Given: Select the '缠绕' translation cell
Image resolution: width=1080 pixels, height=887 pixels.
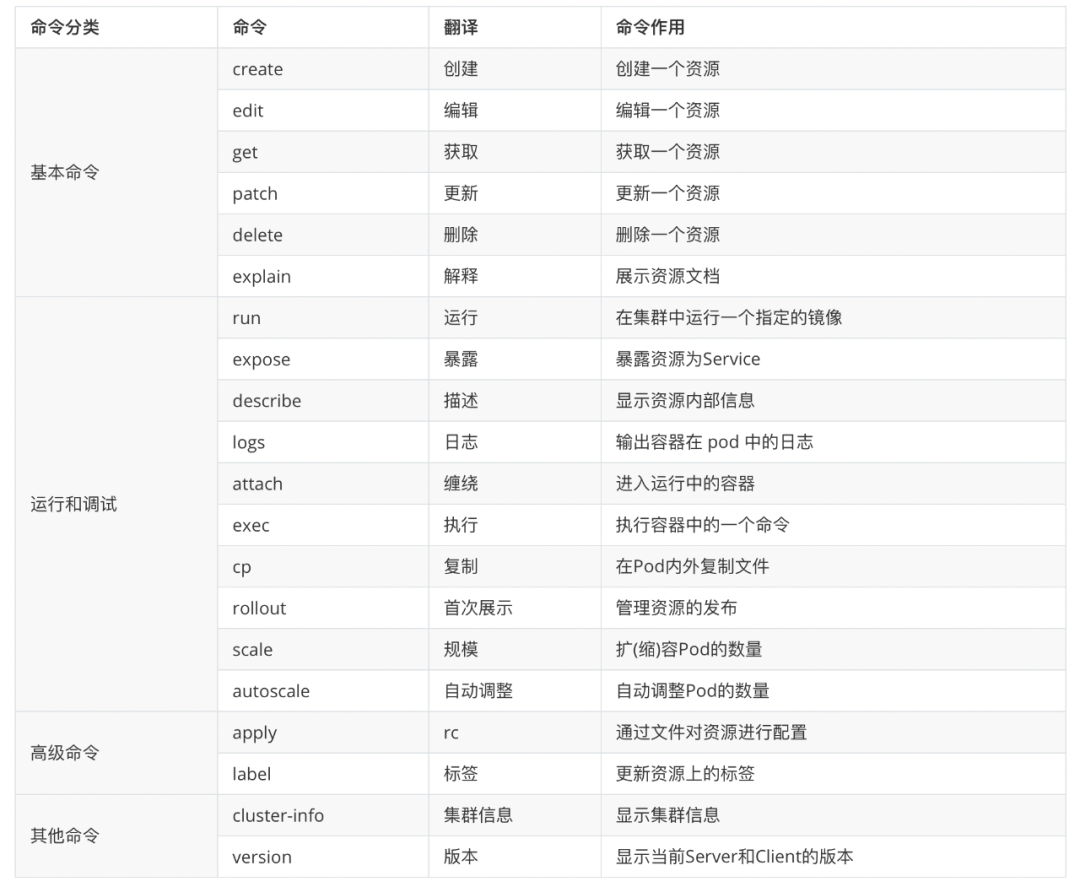Looking at the screenshot, I should click(x=515, y=483).
